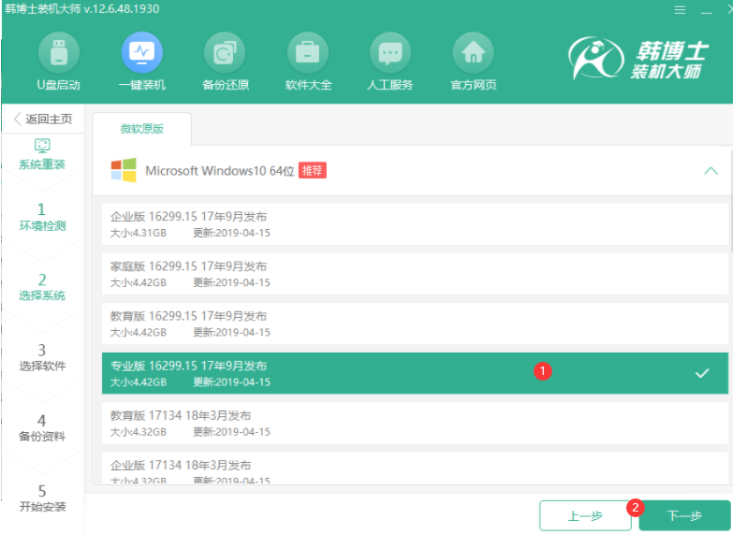Select 专业版 16299.15 17年9月发布

415,373
